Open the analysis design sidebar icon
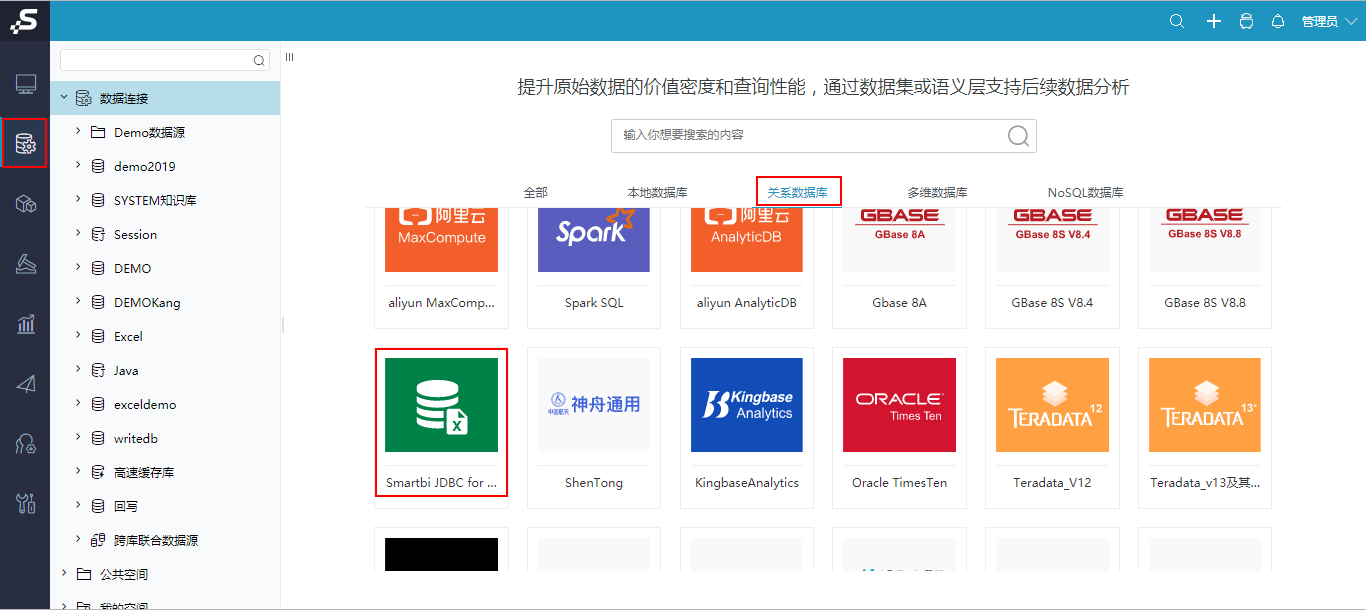Image resolution: width=1366 pixels, height=611 pixels. tap(26, 264)
